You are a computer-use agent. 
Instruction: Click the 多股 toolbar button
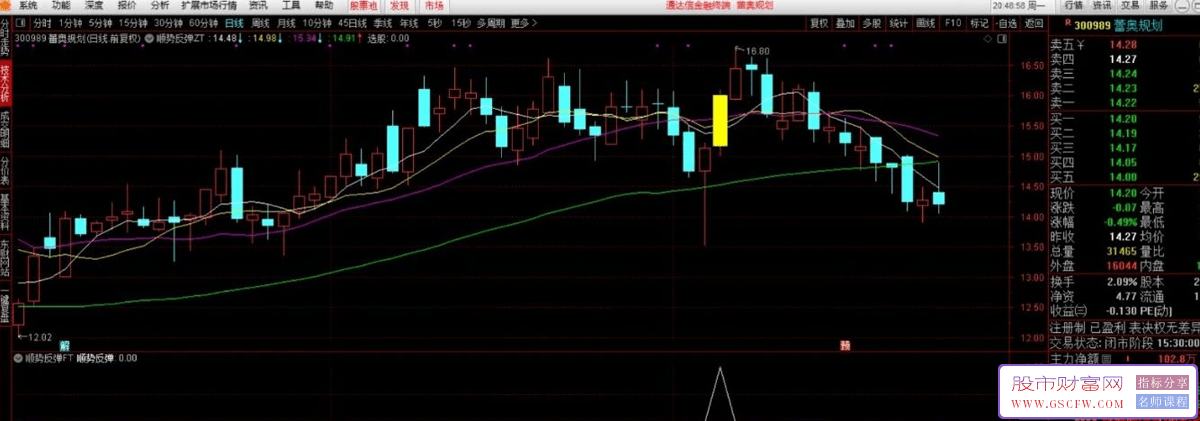(x=872, y=21)
